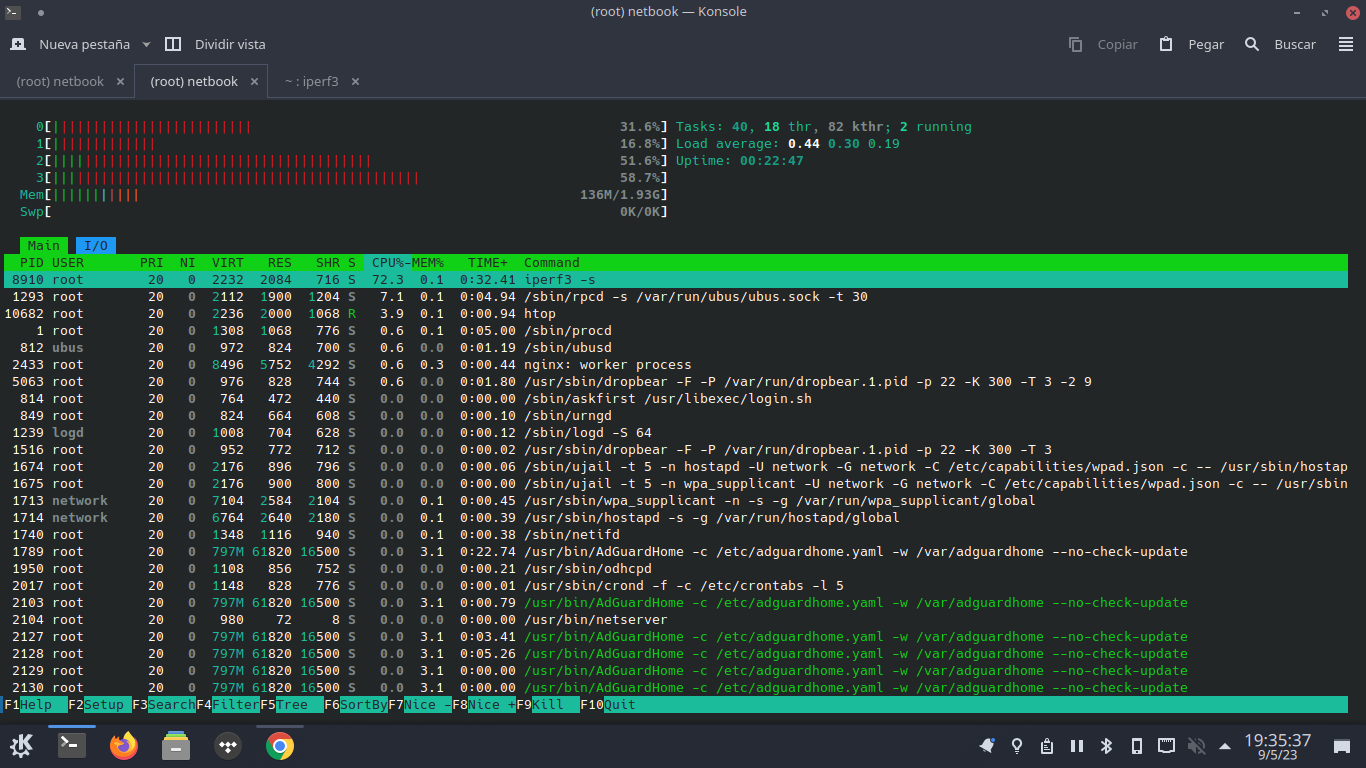Launch Firefox from the taskbar

(x=124, y=746)
